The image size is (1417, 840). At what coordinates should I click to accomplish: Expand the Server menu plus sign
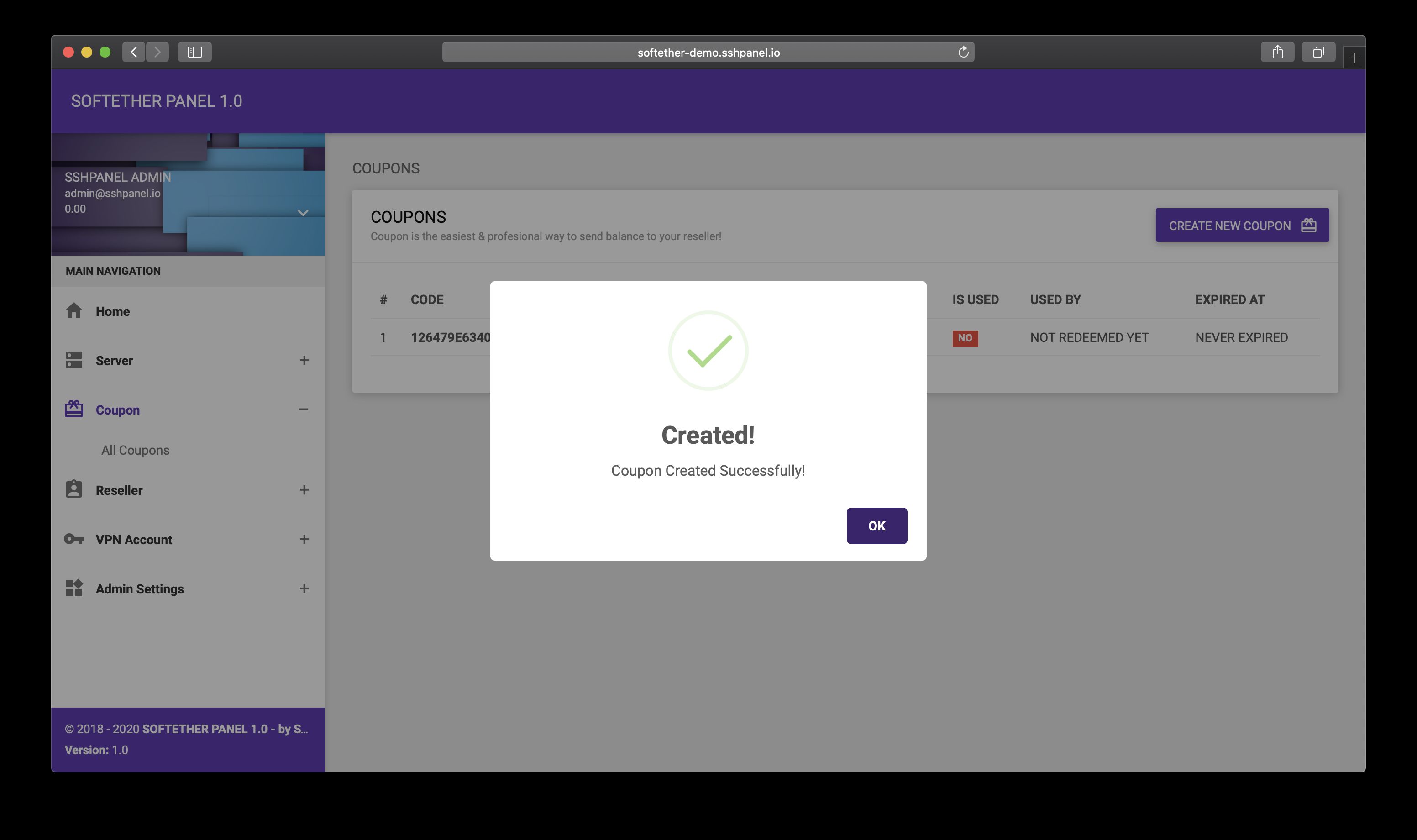pyautogui.click(x=304, y=361)
